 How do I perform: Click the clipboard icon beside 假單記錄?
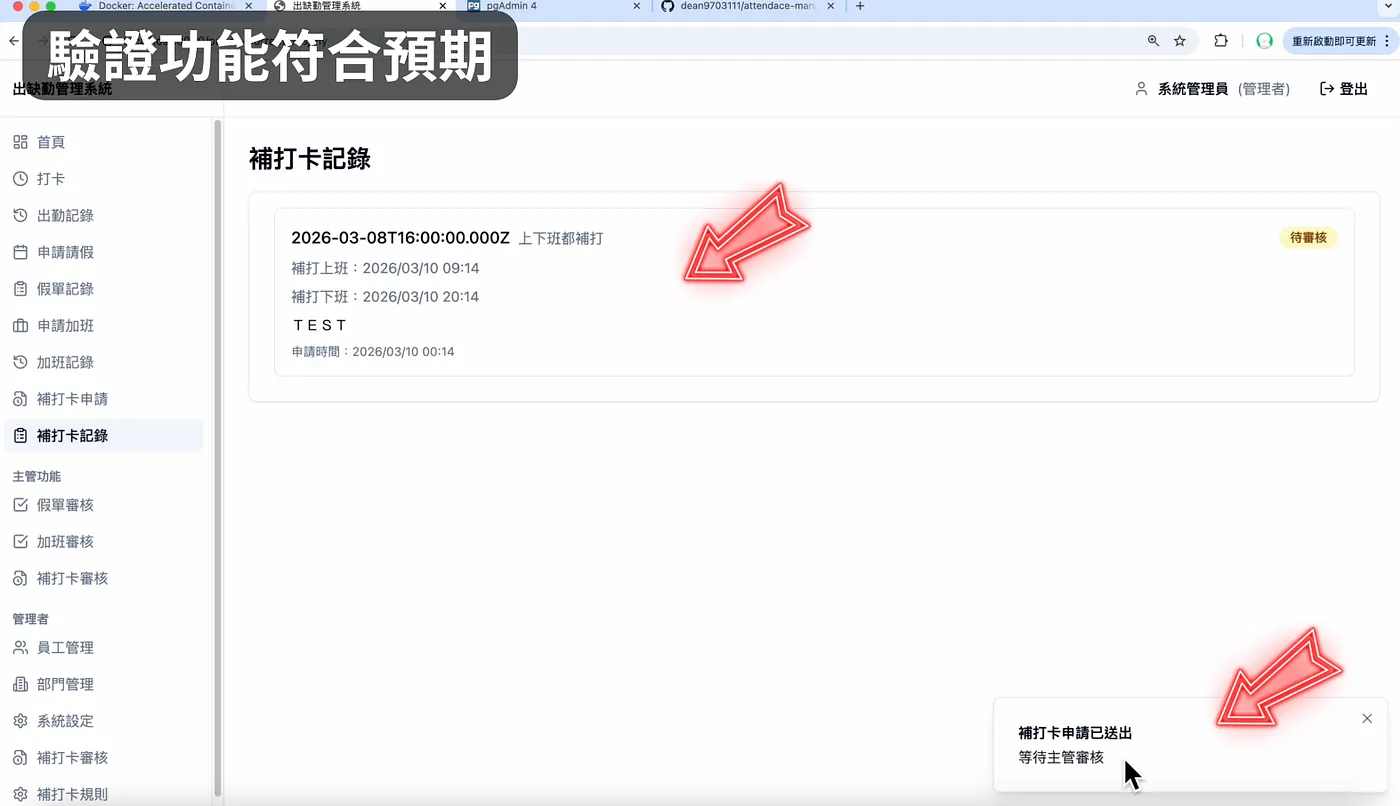pyautogui.click(x=20, y=289)
